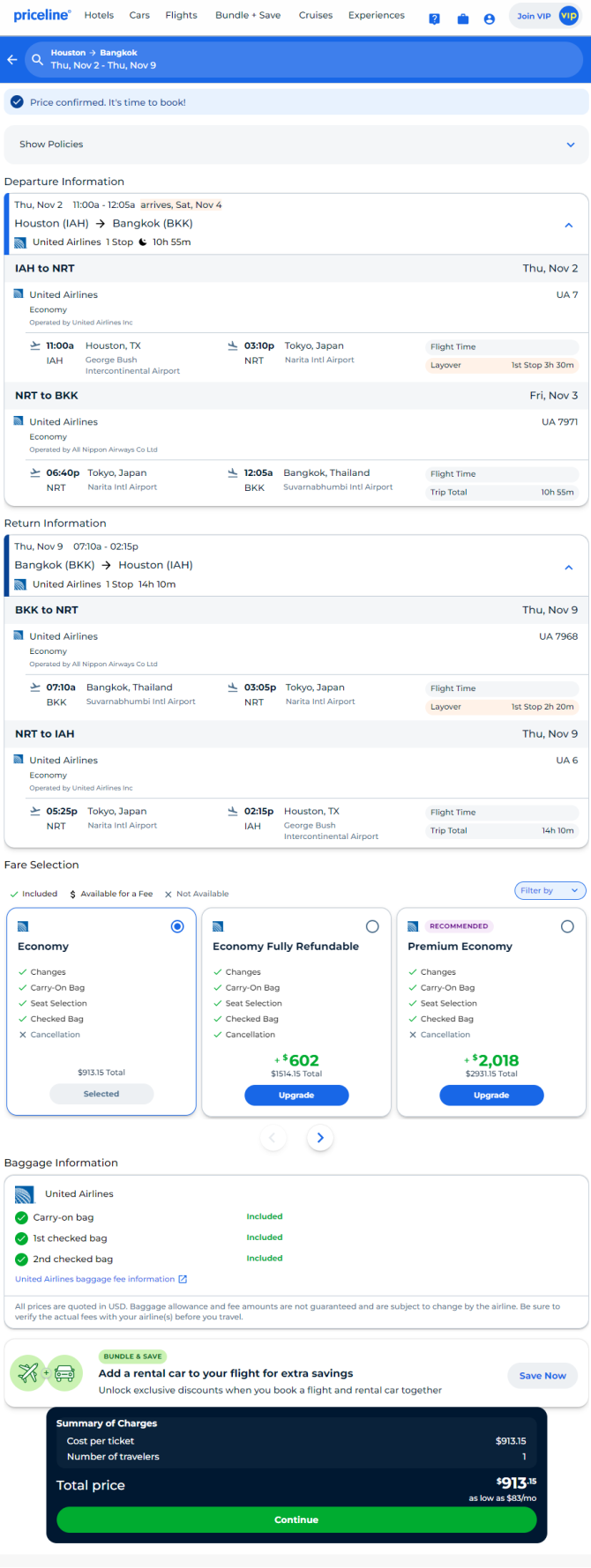Image resolution: width=591 pixels, height=1568 pixels.
Task: Open the Cars menu
Action: click(x=139, y=15)
